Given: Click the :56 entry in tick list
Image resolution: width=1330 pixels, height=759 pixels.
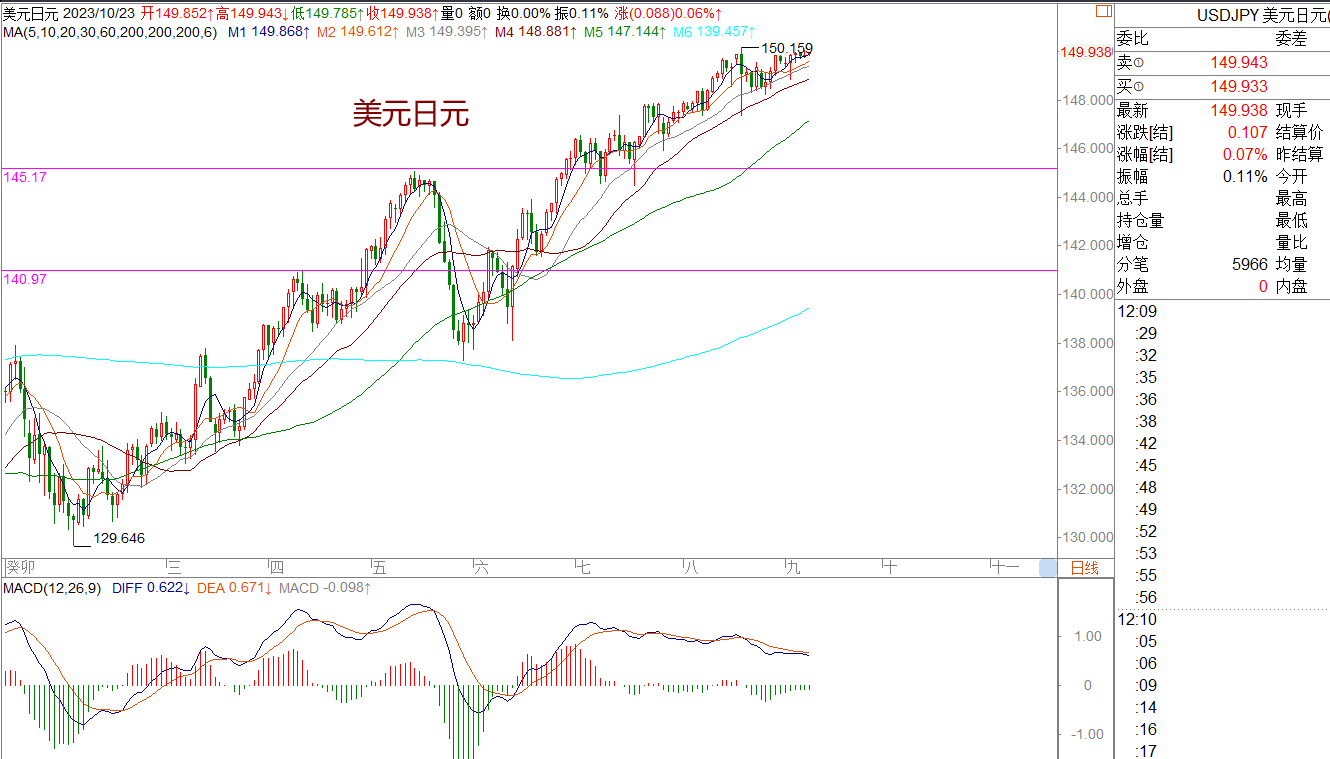Looking at the screenshot, I should (1146, 597).
